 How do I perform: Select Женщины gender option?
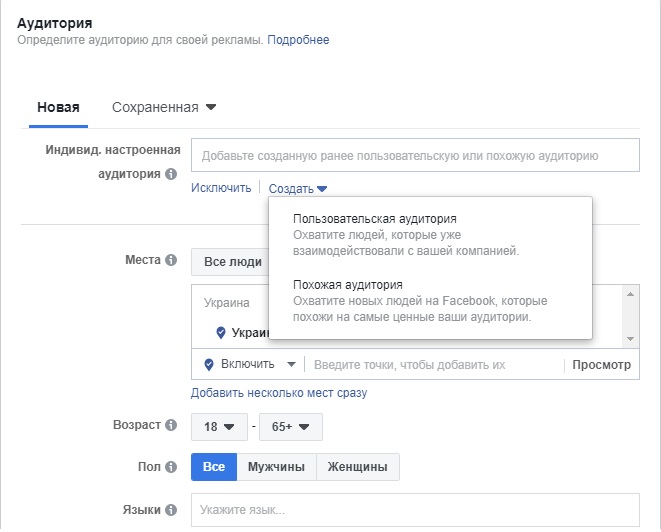(x=357, y=467)
